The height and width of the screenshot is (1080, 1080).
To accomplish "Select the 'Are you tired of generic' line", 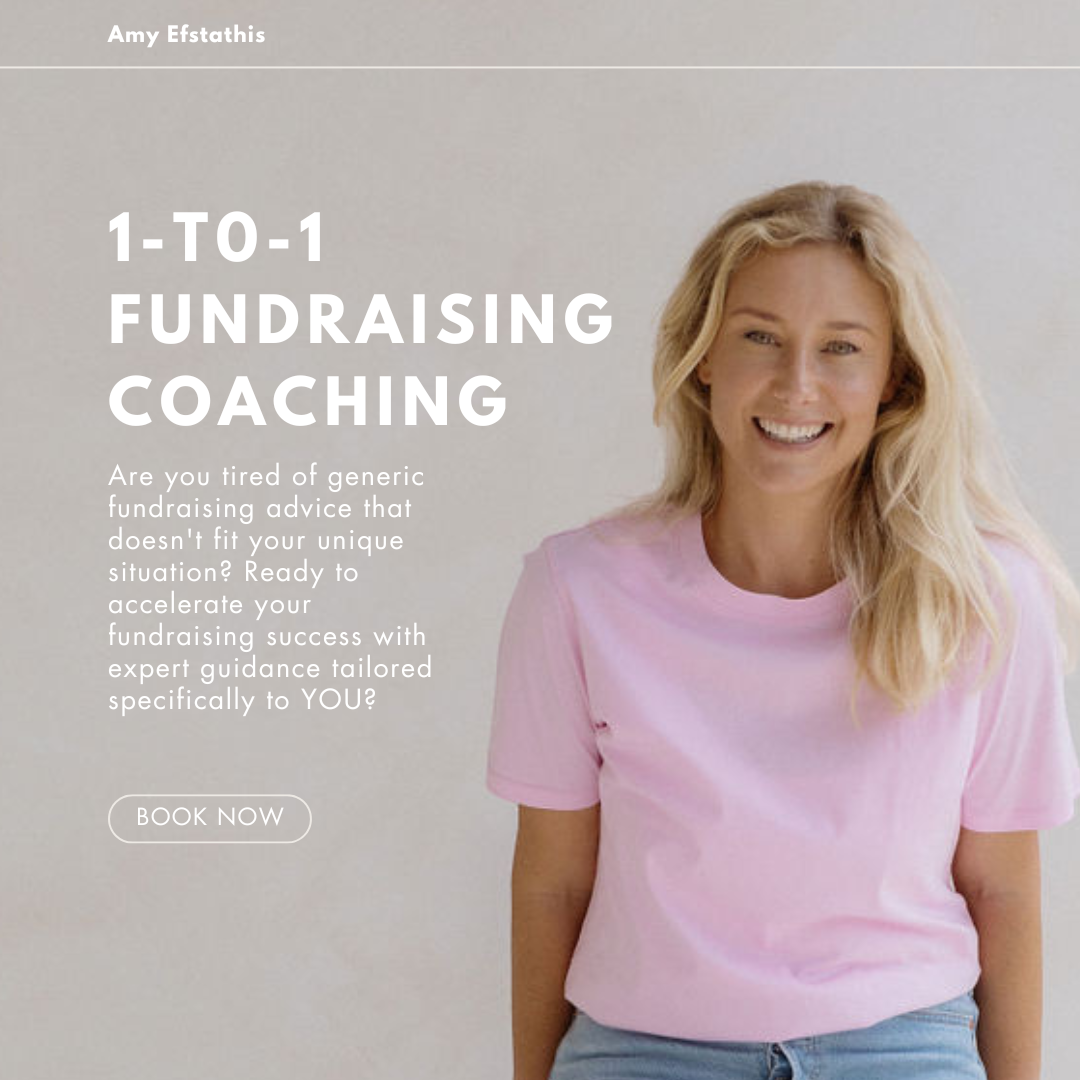I will pos(267,477).
